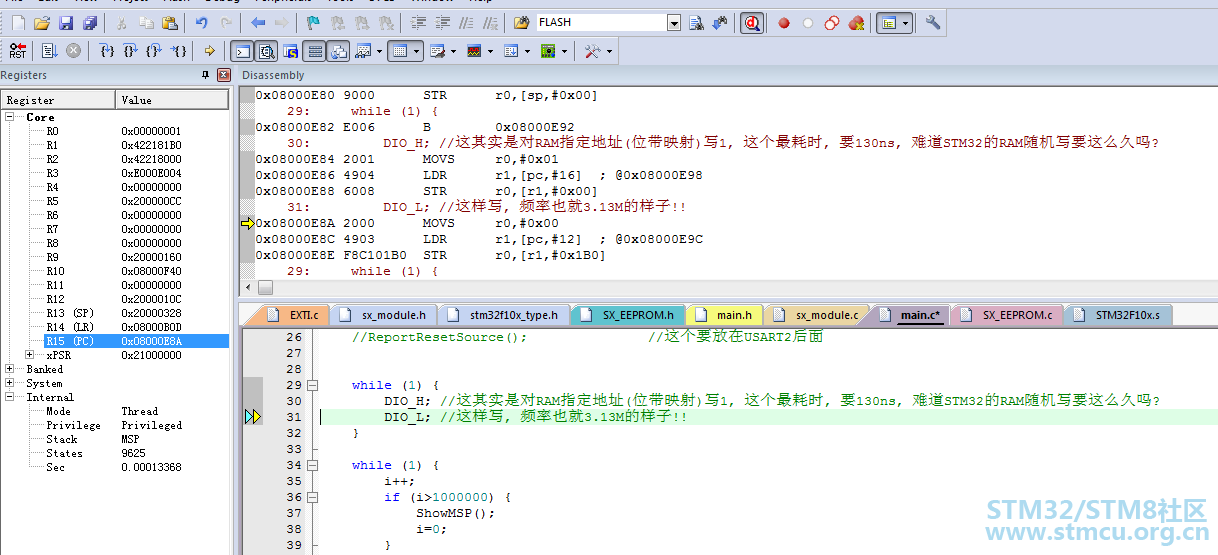Expand the System register group
Viewport: 1218px width, 555px height.
point(10,383)
